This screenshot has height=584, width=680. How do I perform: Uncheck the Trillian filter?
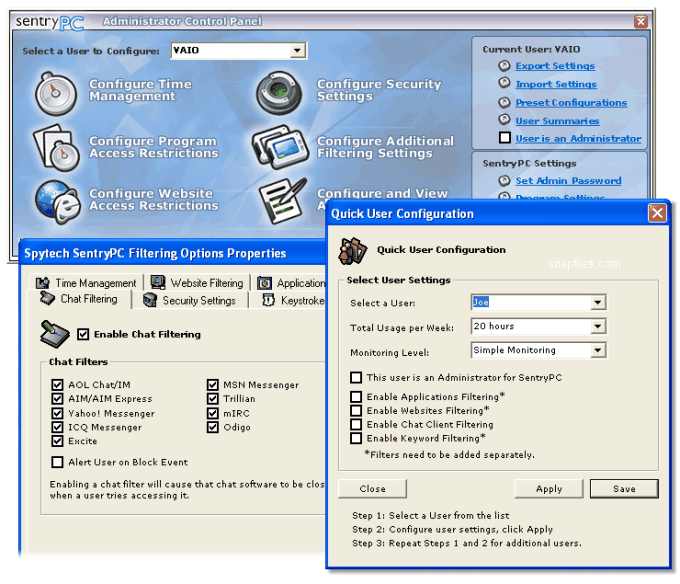[212, 398]
